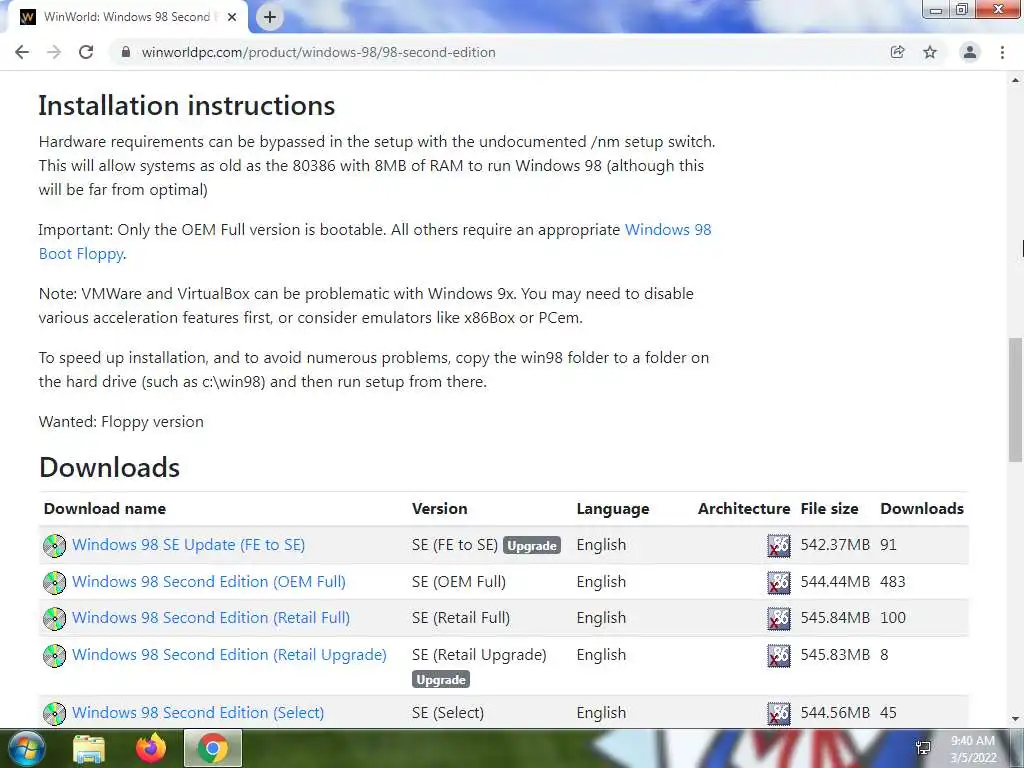Click the Download name column header
Image resolution: width=1024 pixels, height=768 pixels.
tap(104, 508)
